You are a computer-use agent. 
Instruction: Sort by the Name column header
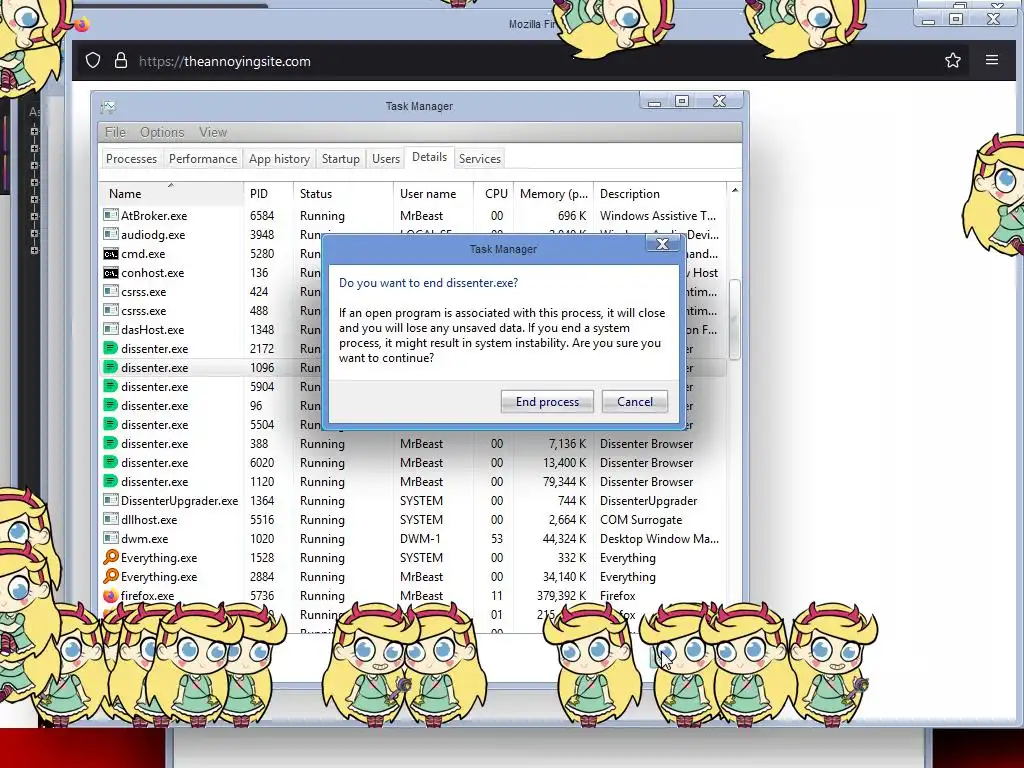tap(172, 193)
